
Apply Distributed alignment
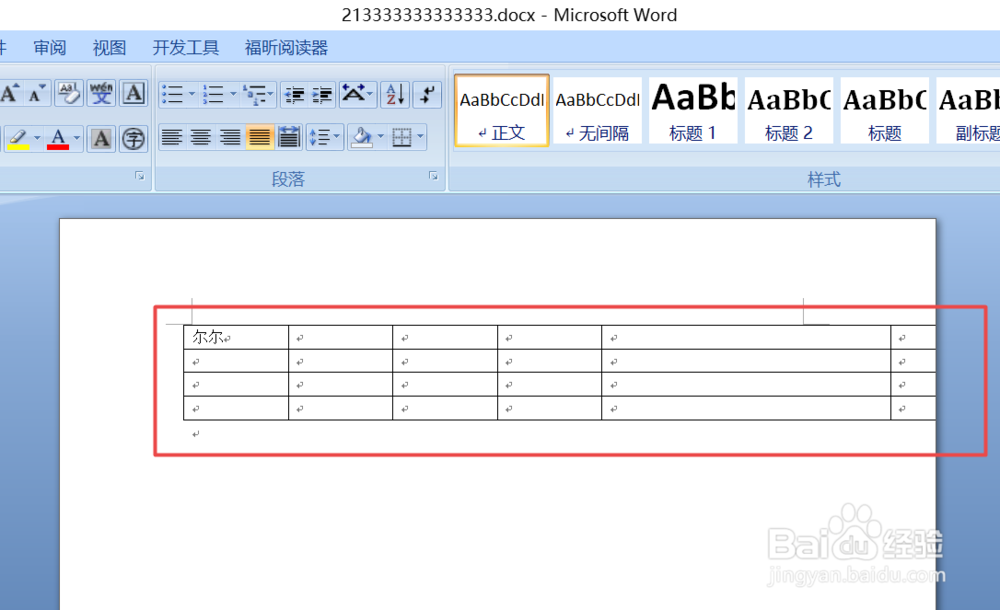click(288, 137)
